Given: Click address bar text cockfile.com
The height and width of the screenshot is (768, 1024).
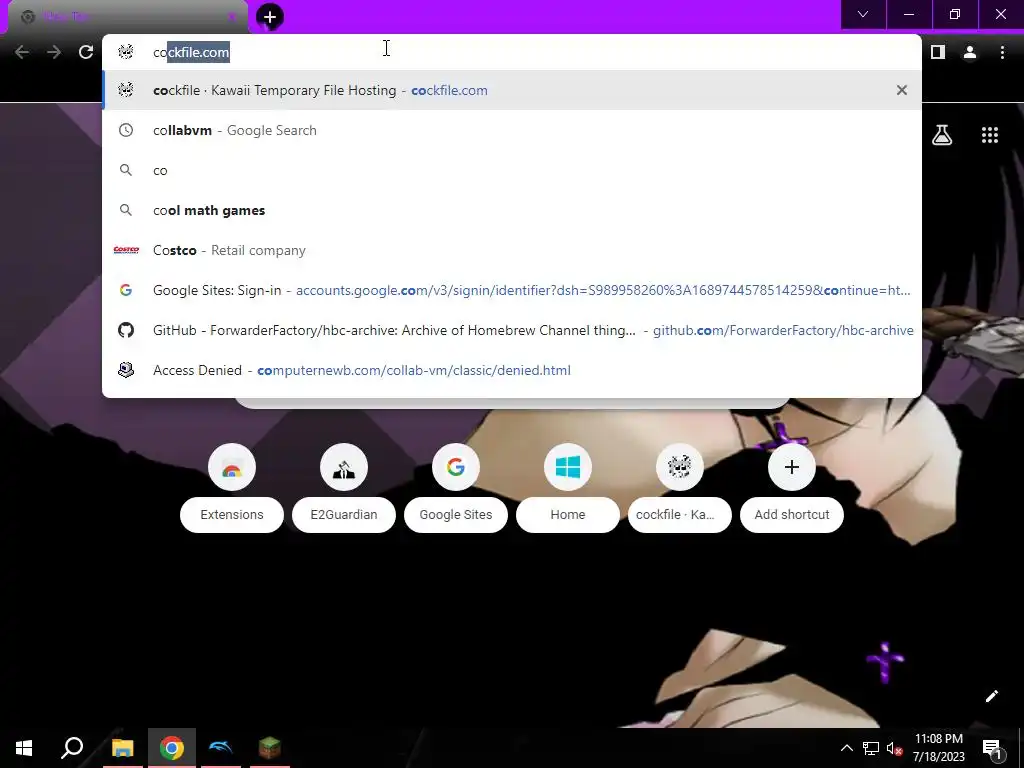Looking at the screenshot, I should [191, 52].
